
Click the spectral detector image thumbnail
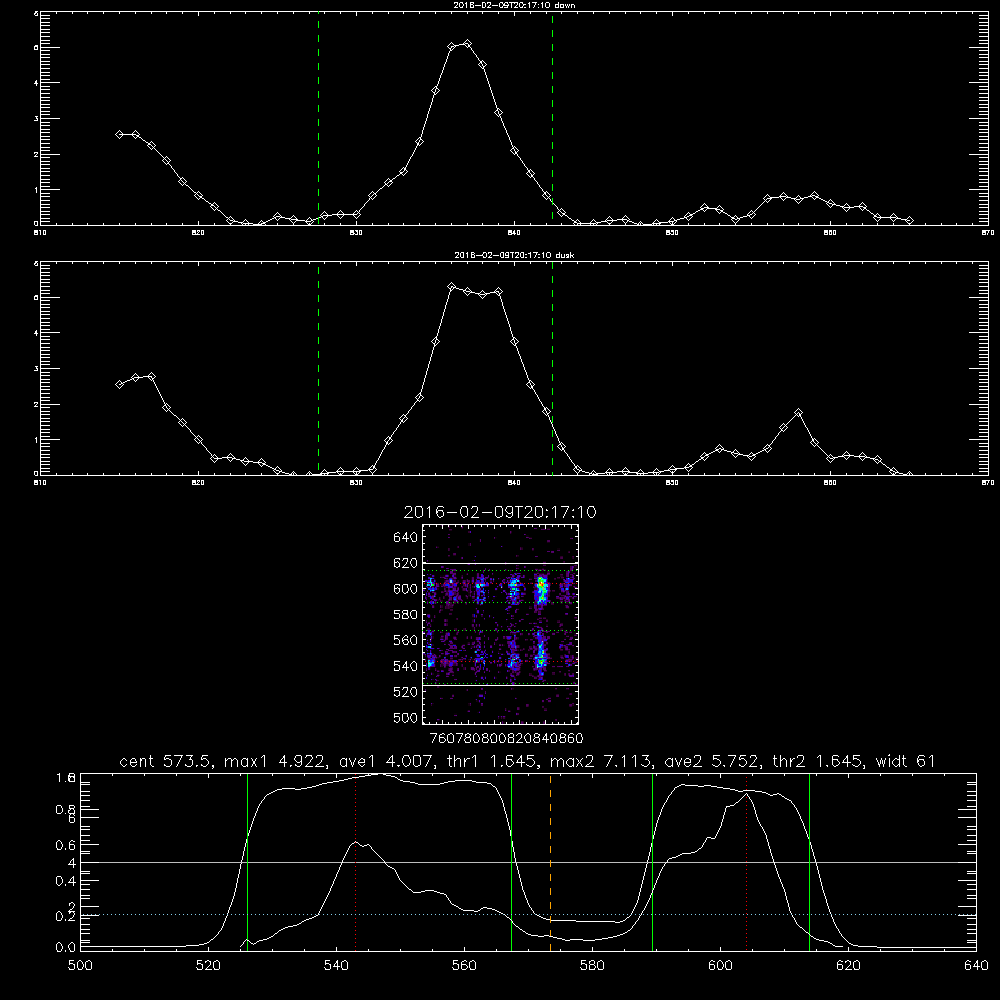(500, 624)
